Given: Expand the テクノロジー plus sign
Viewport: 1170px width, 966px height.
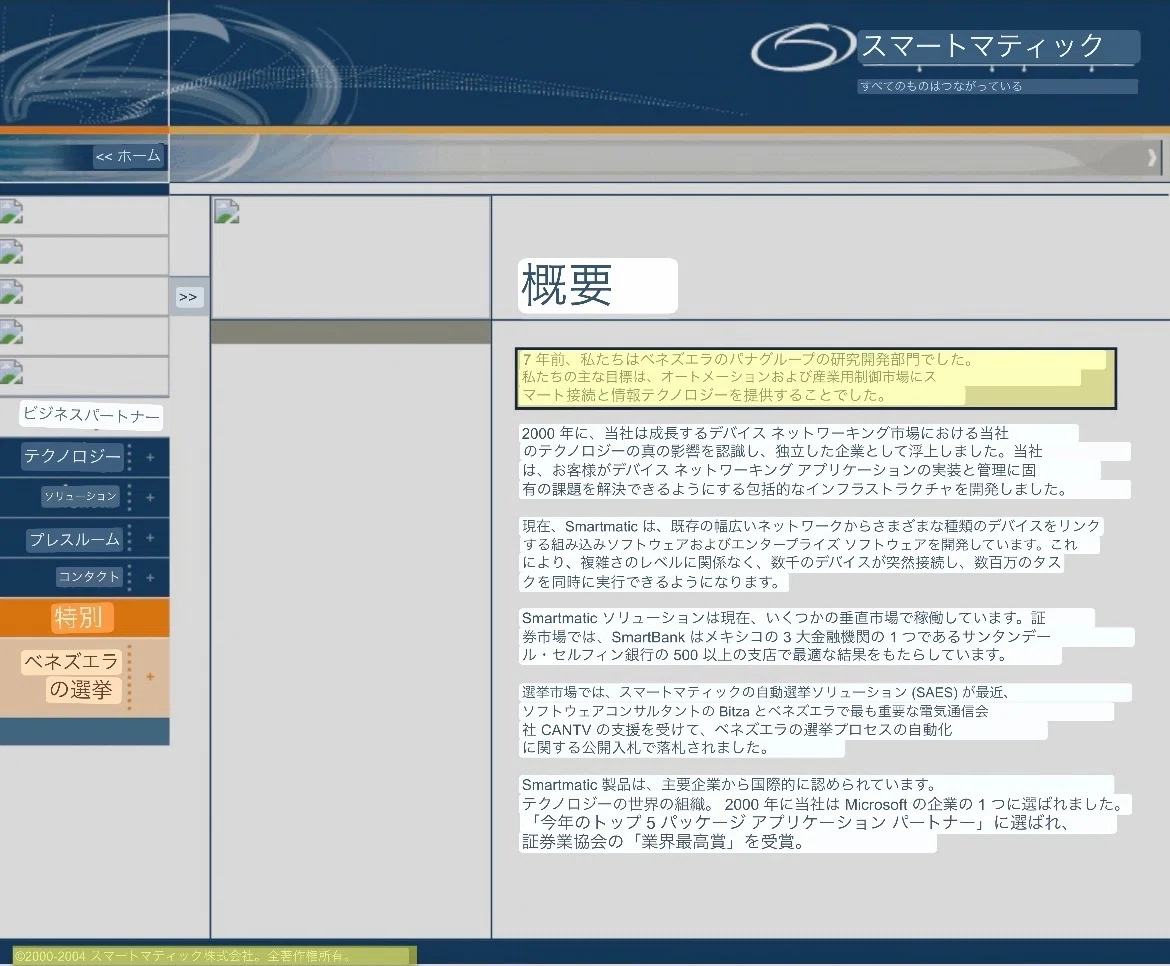Looking at the screenshot, I should pyautogui.click(x=150, y=457).
